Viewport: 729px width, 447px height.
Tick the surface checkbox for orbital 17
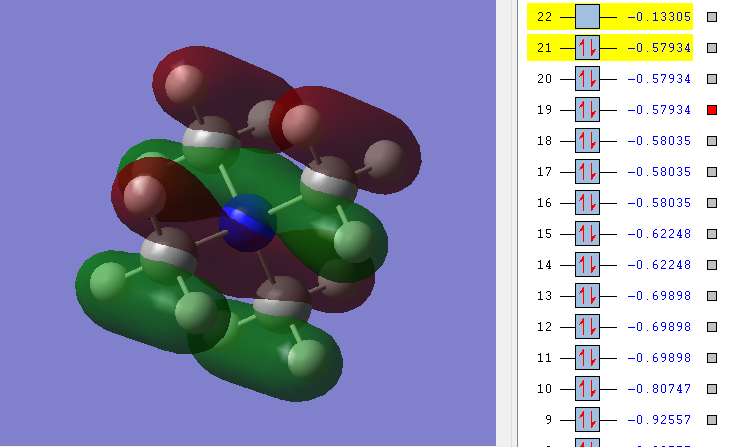click(x=712, y=172)
